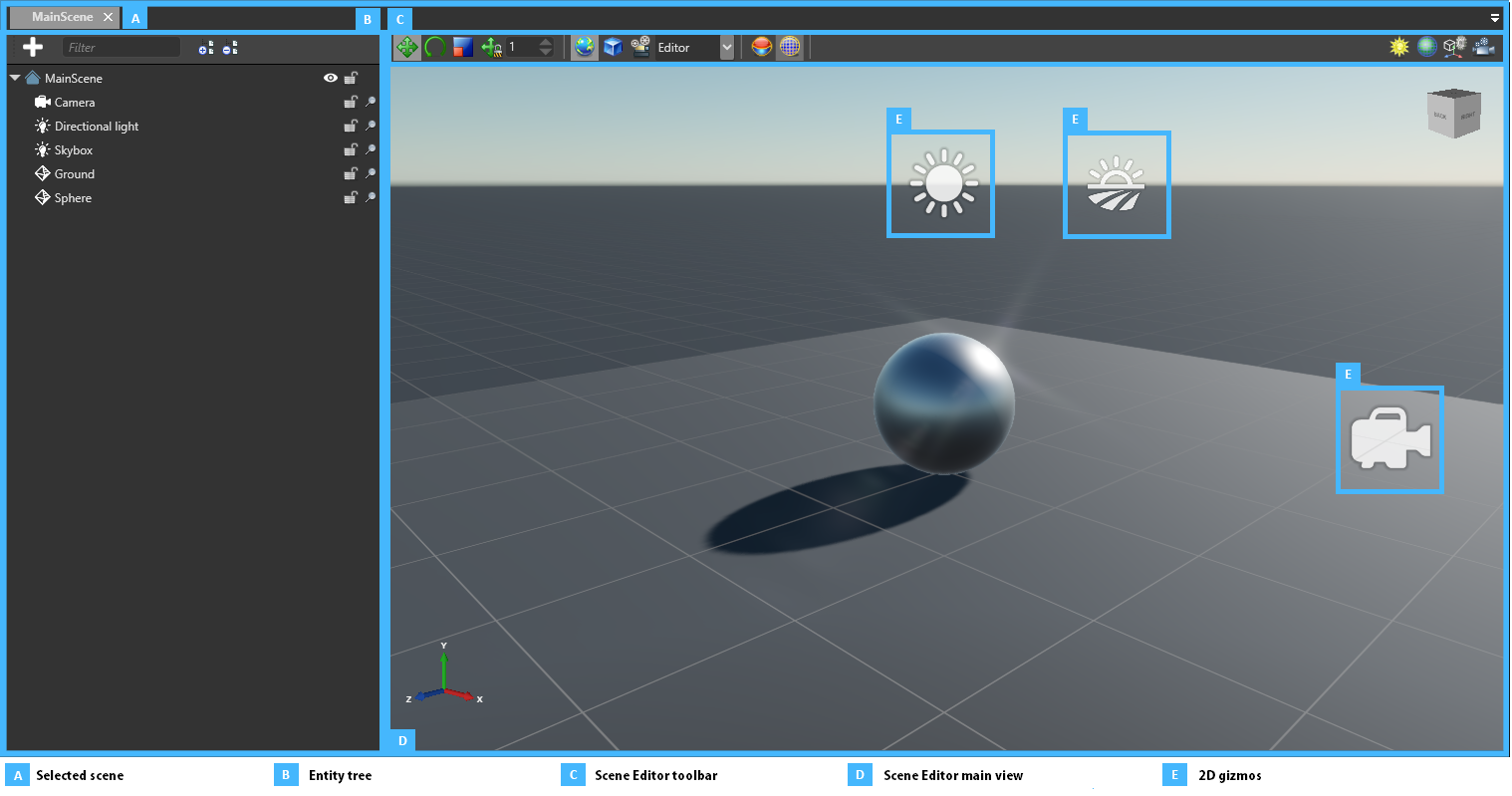Collapse the MainScene tree node
The width and height of the screenshot is (1512, 796).
(15, 78)
